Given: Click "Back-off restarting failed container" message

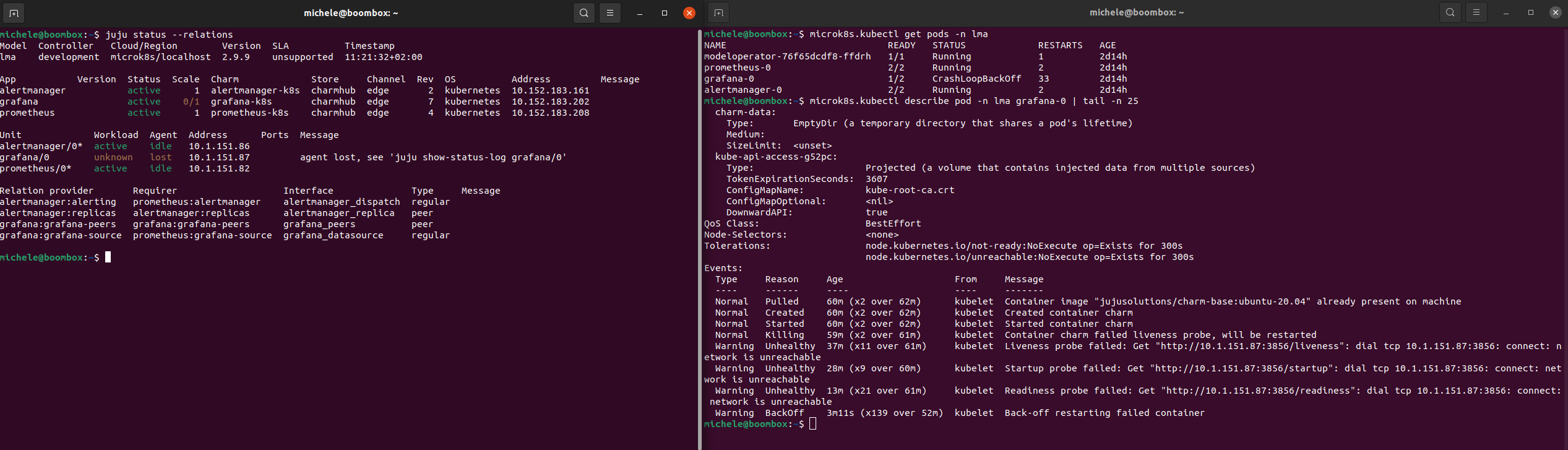Looking at the screenshot, I should [x=1105, y=413].
